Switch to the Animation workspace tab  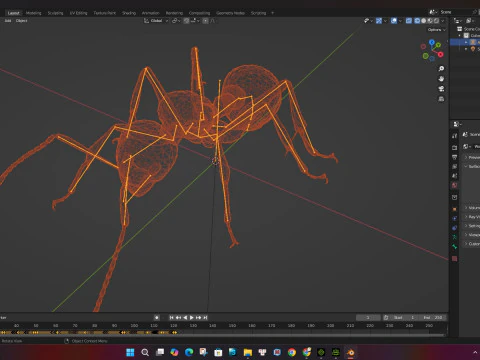coord(150,13)
